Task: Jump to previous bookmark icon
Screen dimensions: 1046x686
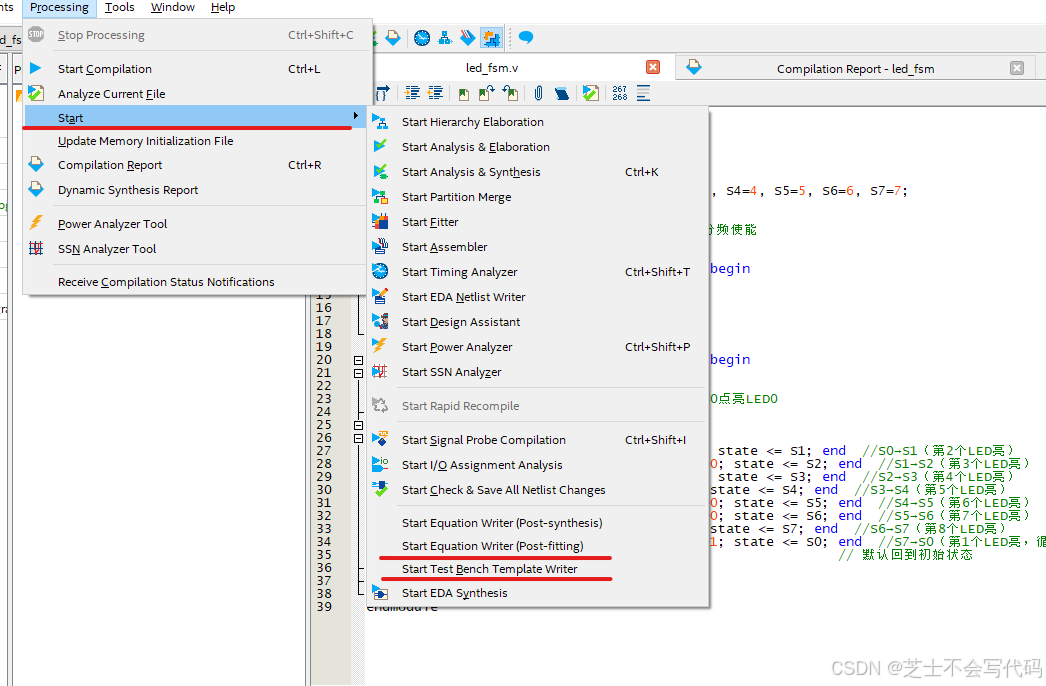Action: pyautogui.click(x=510, y=93)
